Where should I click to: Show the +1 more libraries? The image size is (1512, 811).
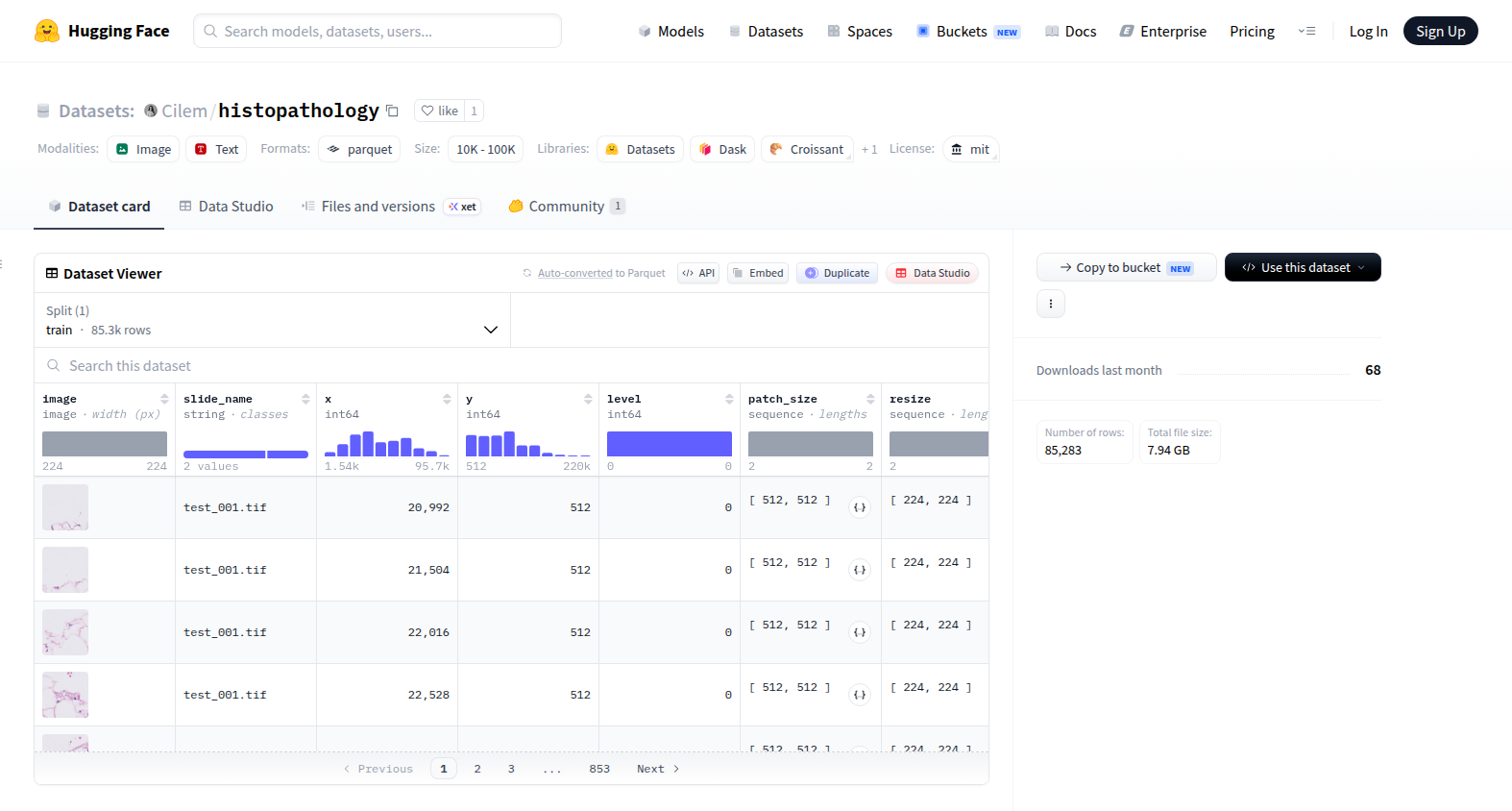coord(869,150)
